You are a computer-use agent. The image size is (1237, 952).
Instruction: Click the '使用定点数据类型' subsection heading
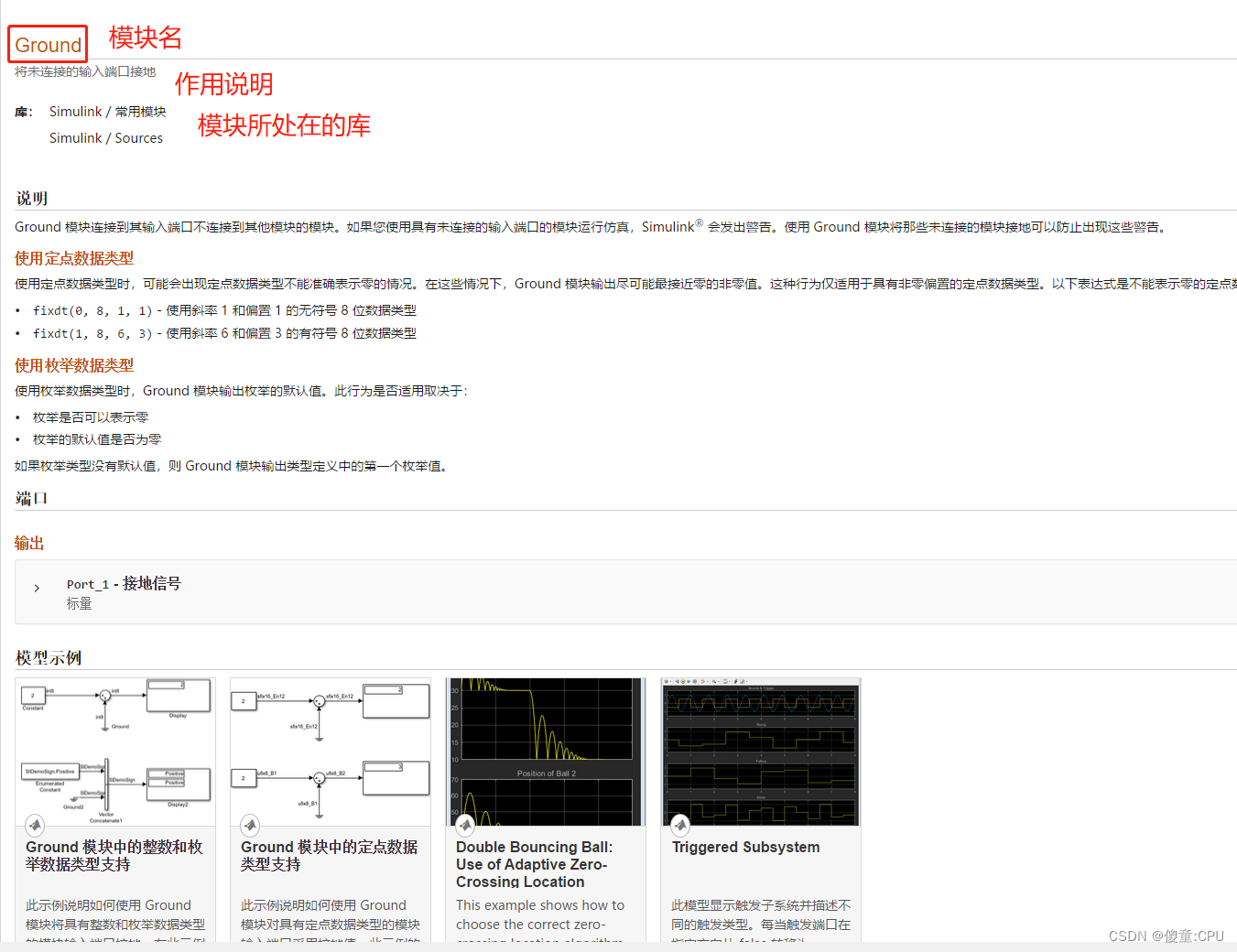pyautogui.click(x=74, y=258)
